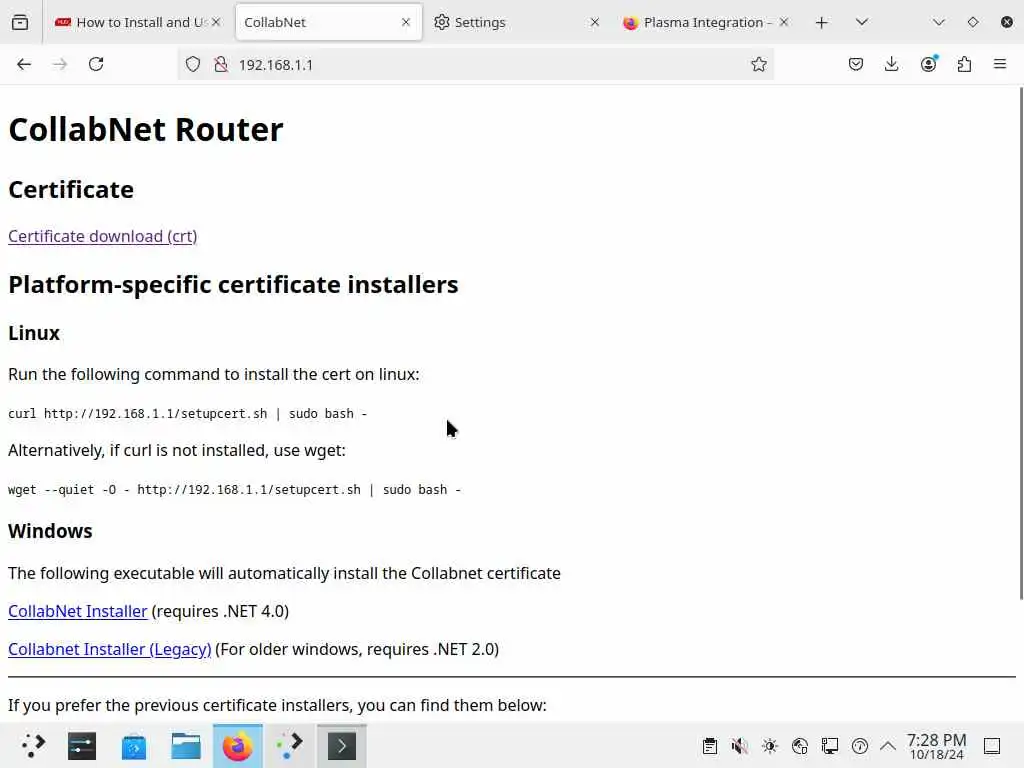Image resolution: width=1024 pixels, height=768 pixels.
Task: Reload the current page
Action: pos(96,64)
